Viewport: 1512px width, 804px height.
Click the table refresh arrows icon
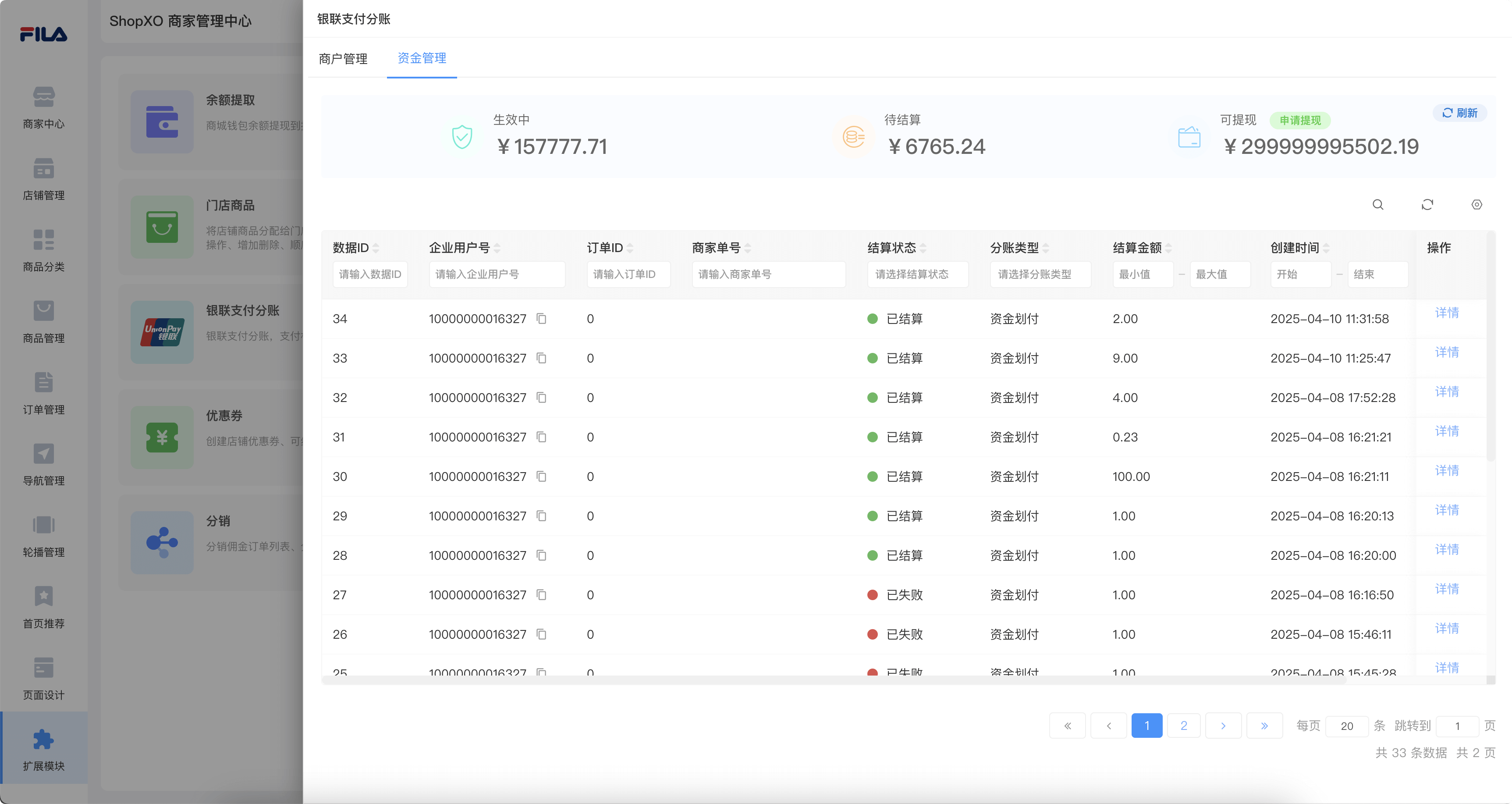coord(1427,204)
